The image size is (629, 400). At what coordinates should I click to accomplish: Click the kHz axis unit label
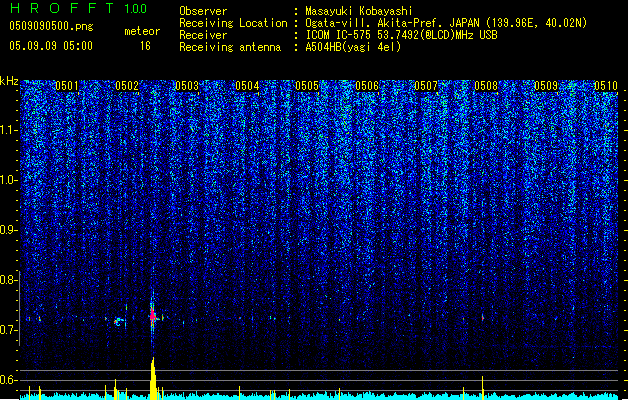(x=9, y=81)
